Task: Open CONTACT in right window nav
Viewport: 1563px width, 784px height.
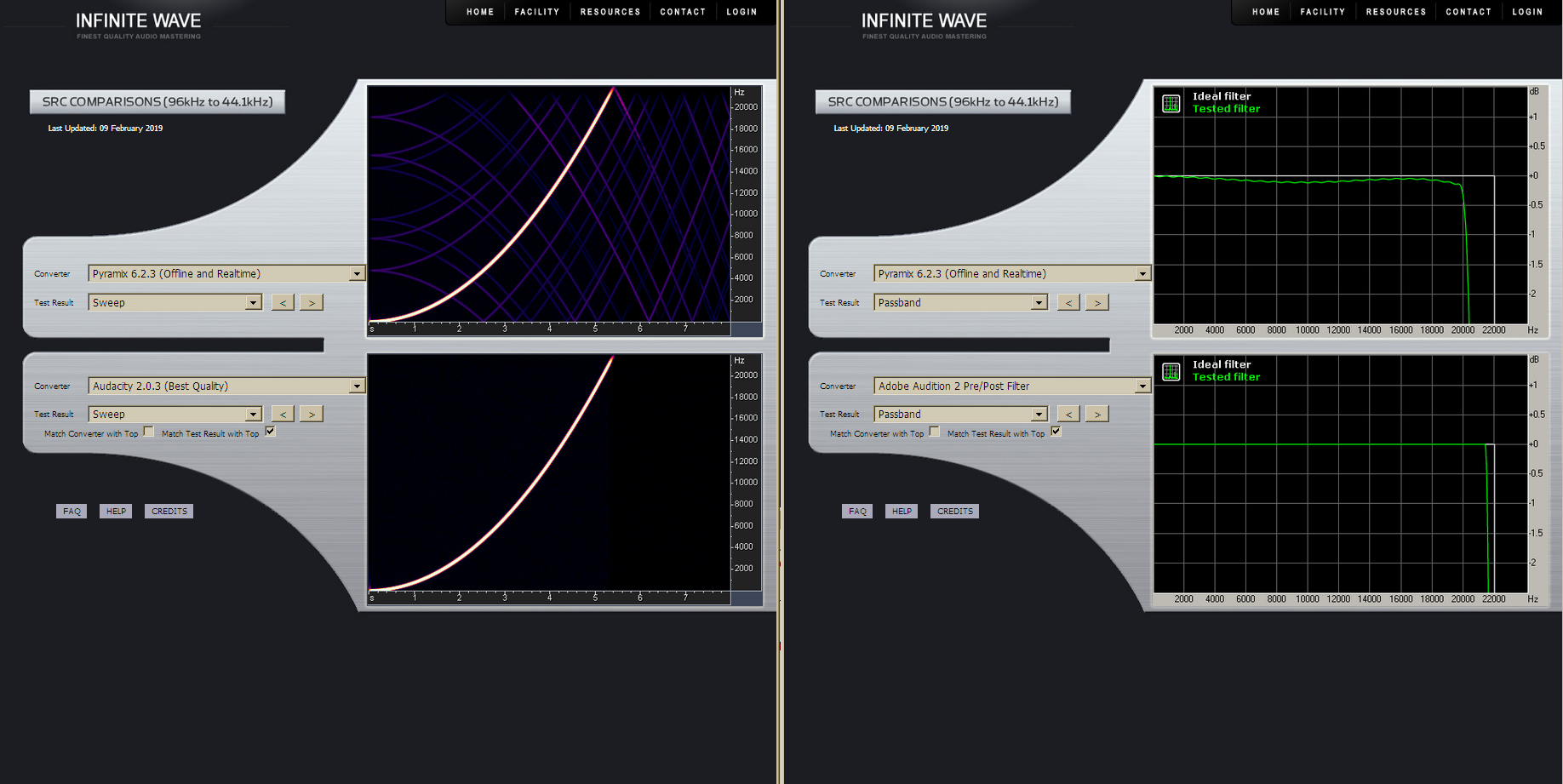Action: (x=1469, y=12)
